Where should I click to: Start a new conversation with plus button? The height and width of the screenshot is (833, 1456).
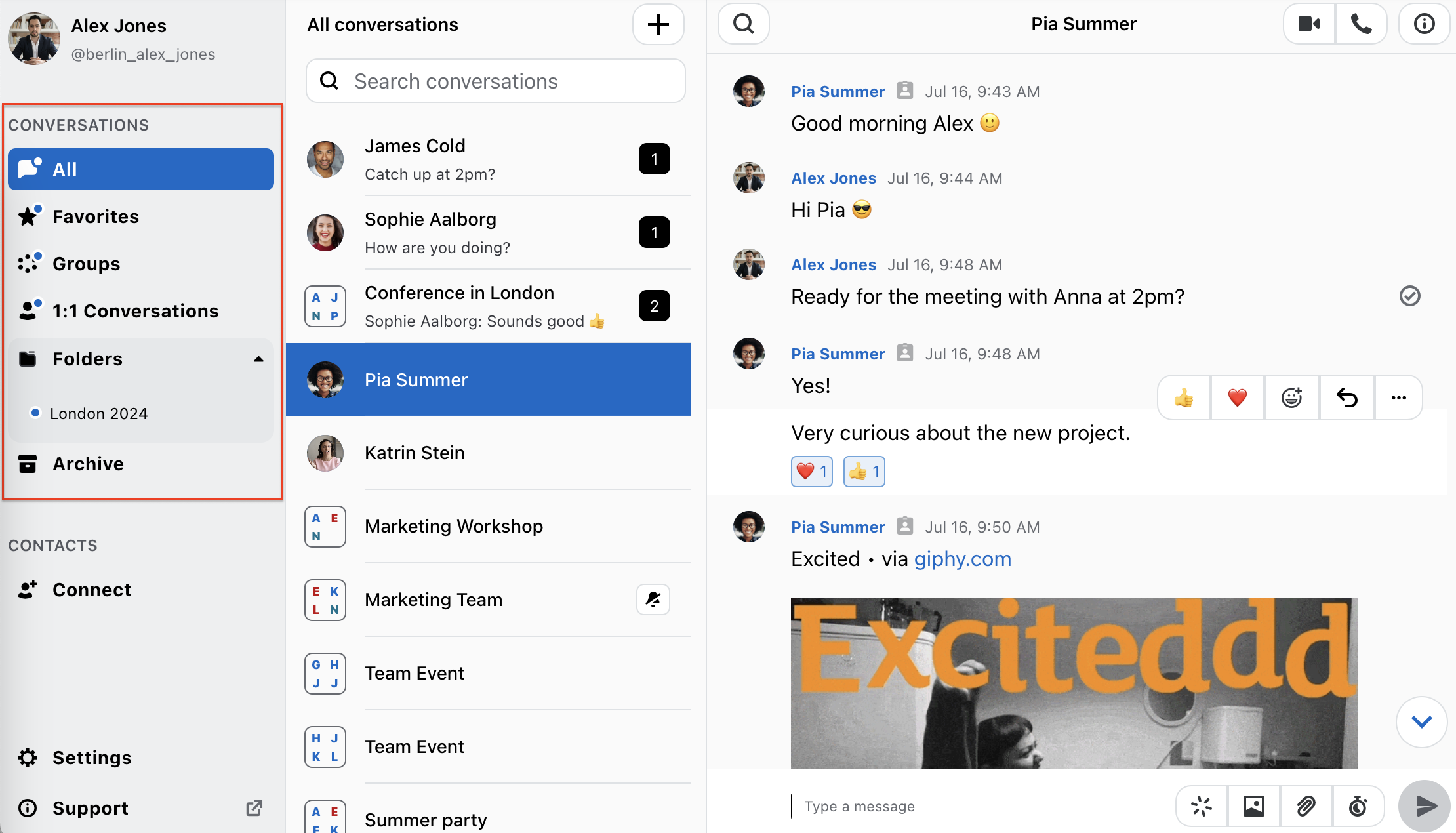tap(658, 24)
